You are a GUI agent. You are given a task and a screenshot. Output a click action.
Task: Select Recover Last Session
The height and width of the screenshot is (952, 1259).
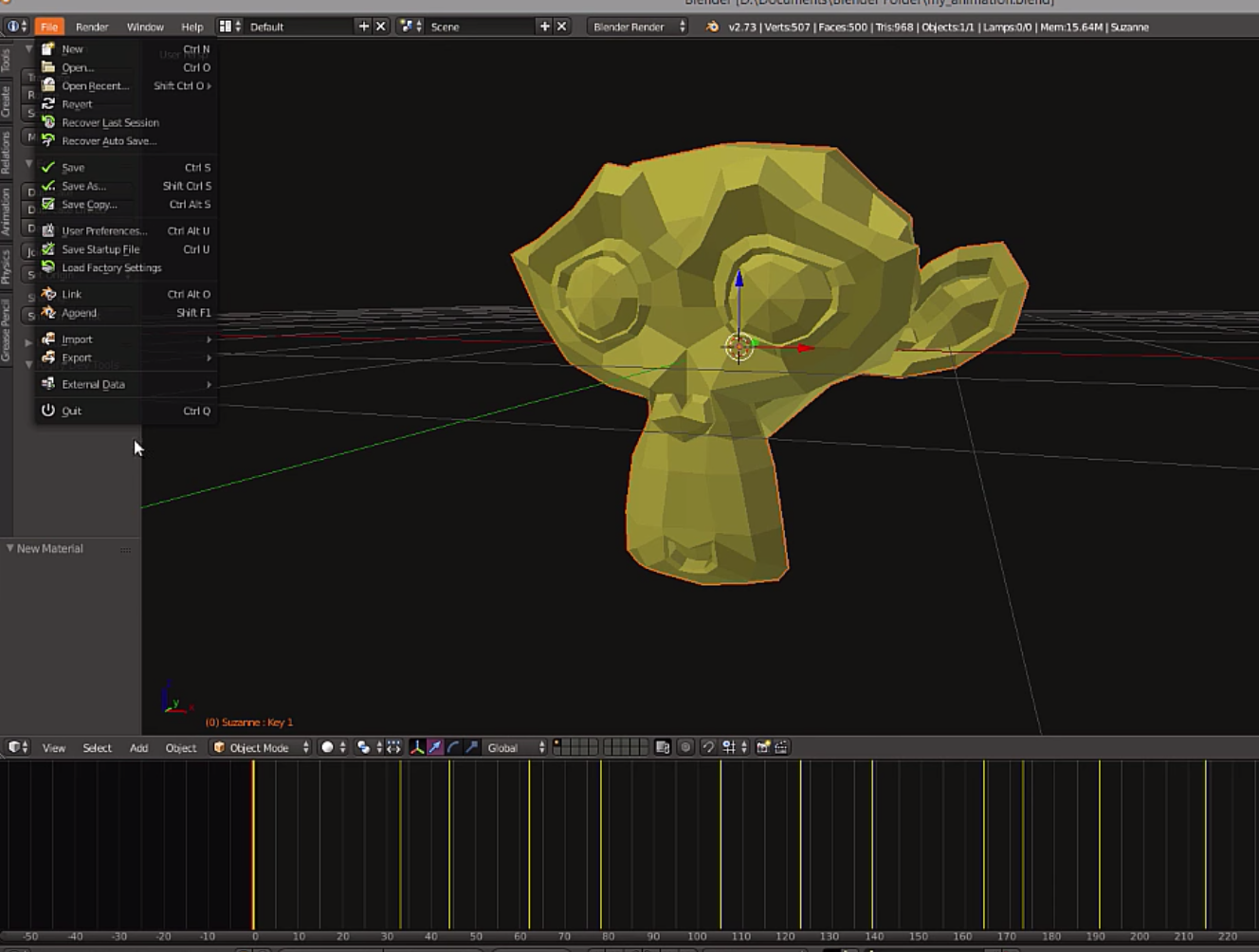pos(126,122)
